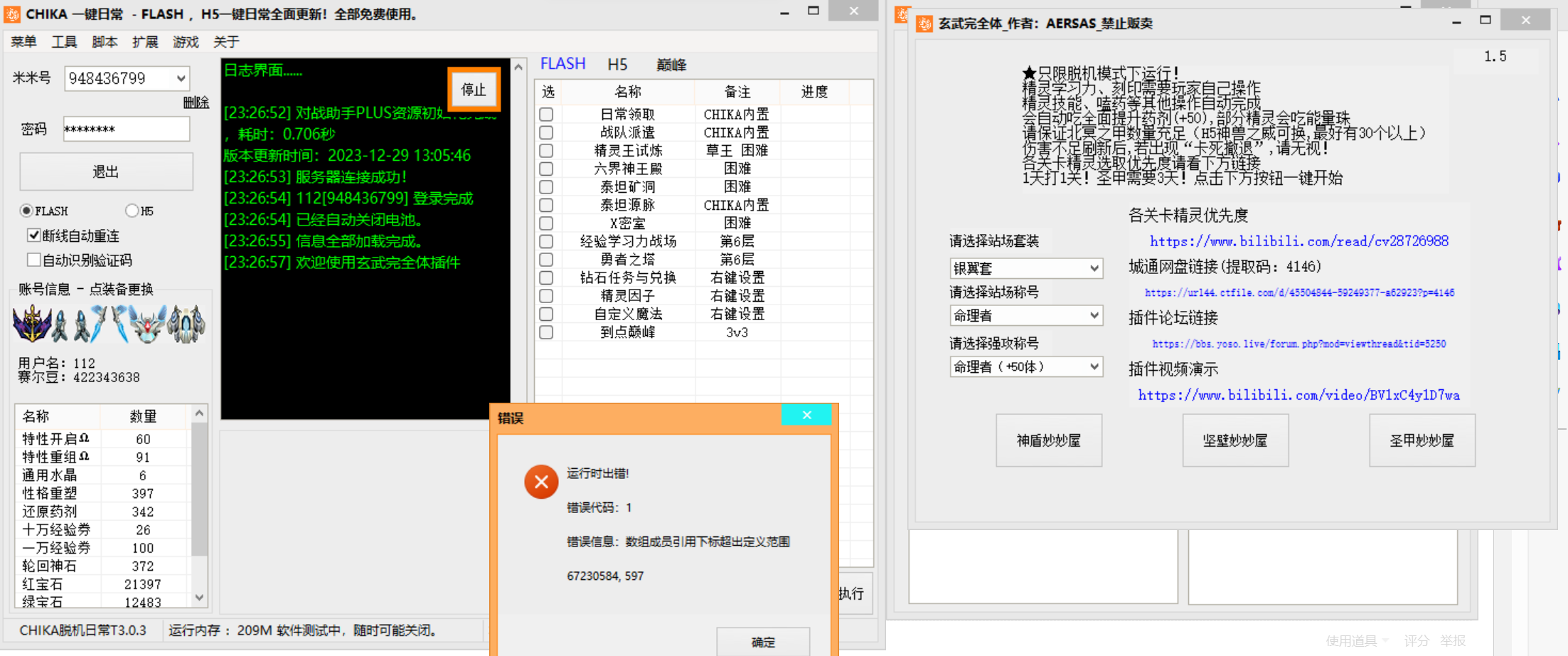Screen dimensions: 1568x656
Task: Tick the 战队派遣 task checkbox
Action: pos(546,132)
